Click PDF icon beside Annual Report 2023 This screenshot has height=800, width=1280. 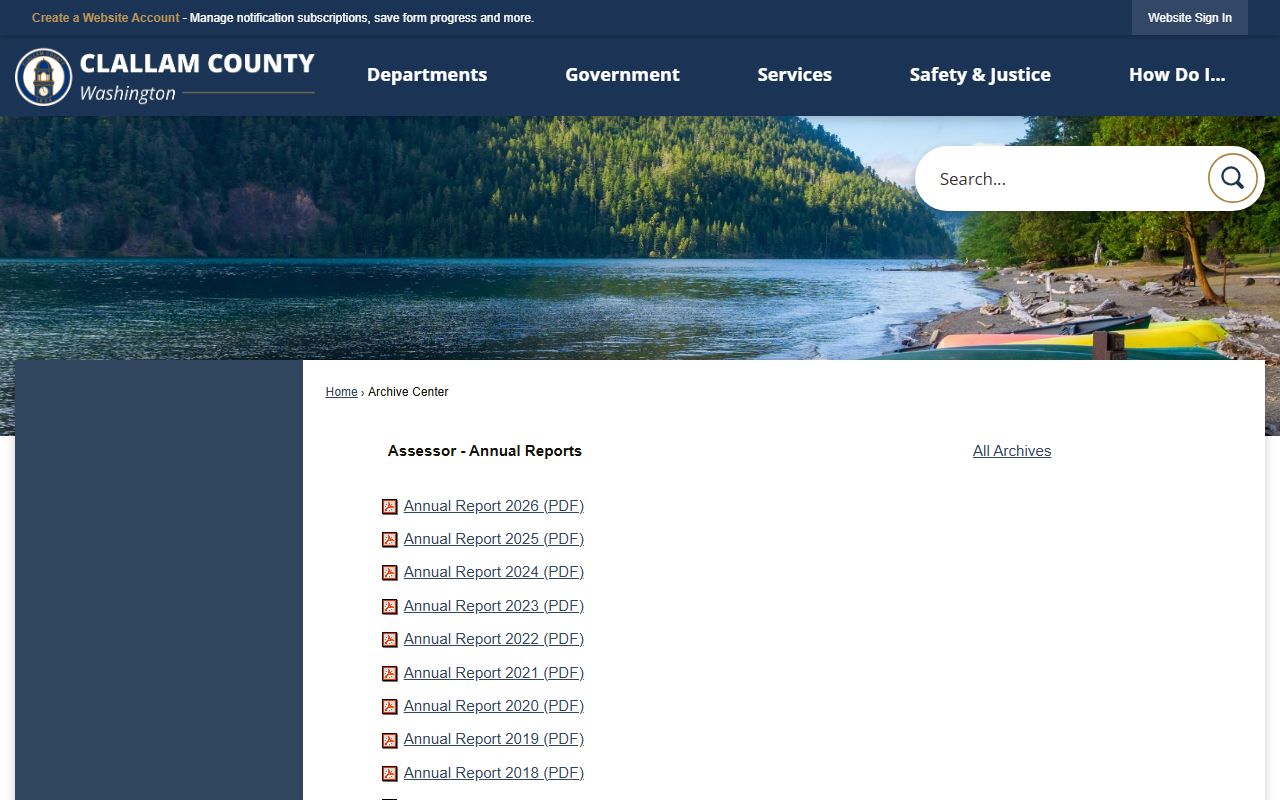point(390,607)
